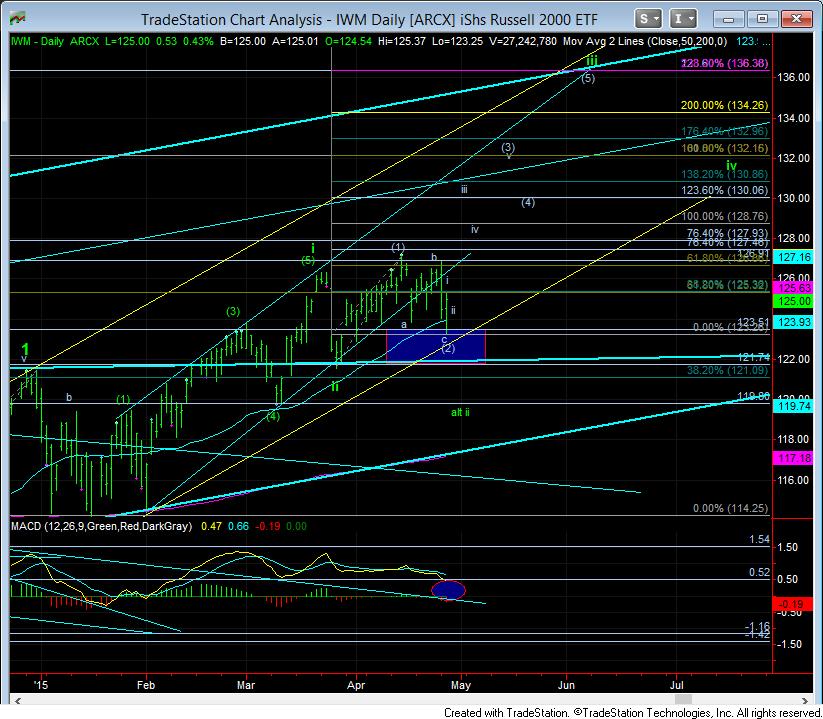Click the green '125.00' last price tag

794,301
